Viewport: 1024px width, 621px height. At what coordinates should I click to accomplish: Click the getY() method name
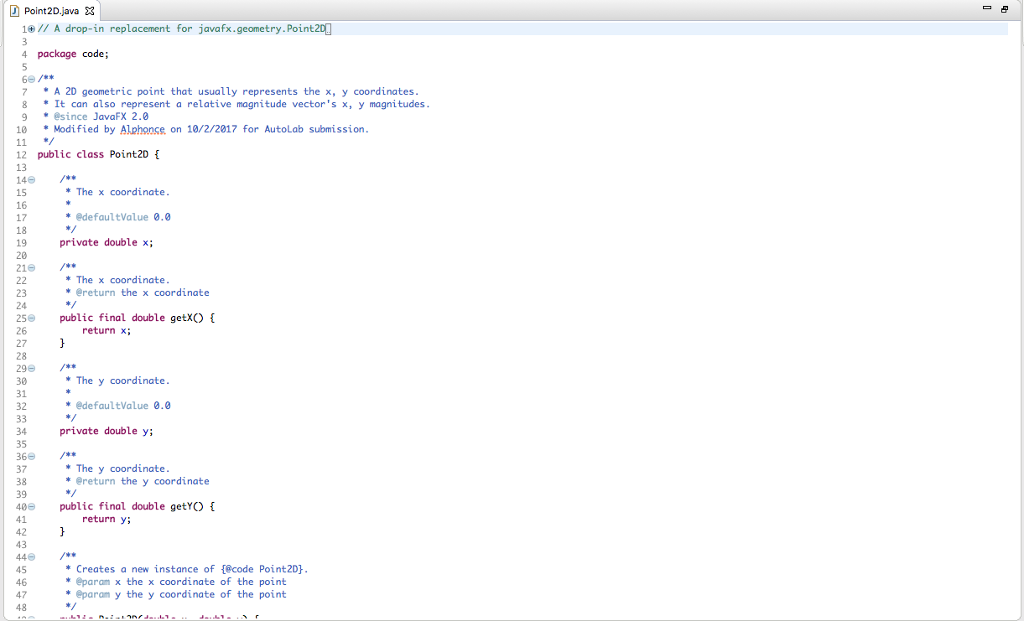(x=187, y=506)
